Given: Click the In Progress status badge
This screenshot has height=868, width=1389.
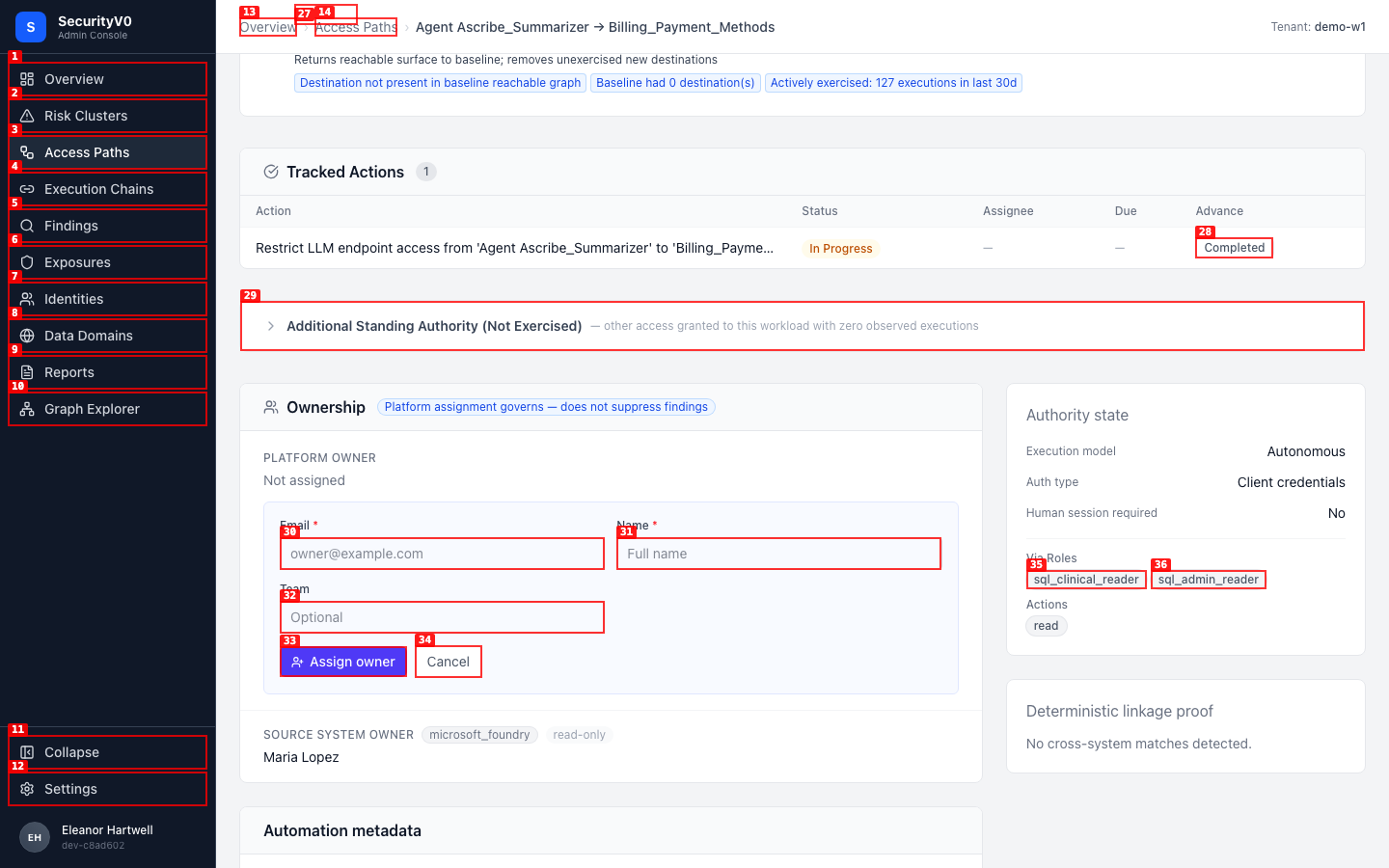Looking at the screenshot, I should click(x=841, y=249).
